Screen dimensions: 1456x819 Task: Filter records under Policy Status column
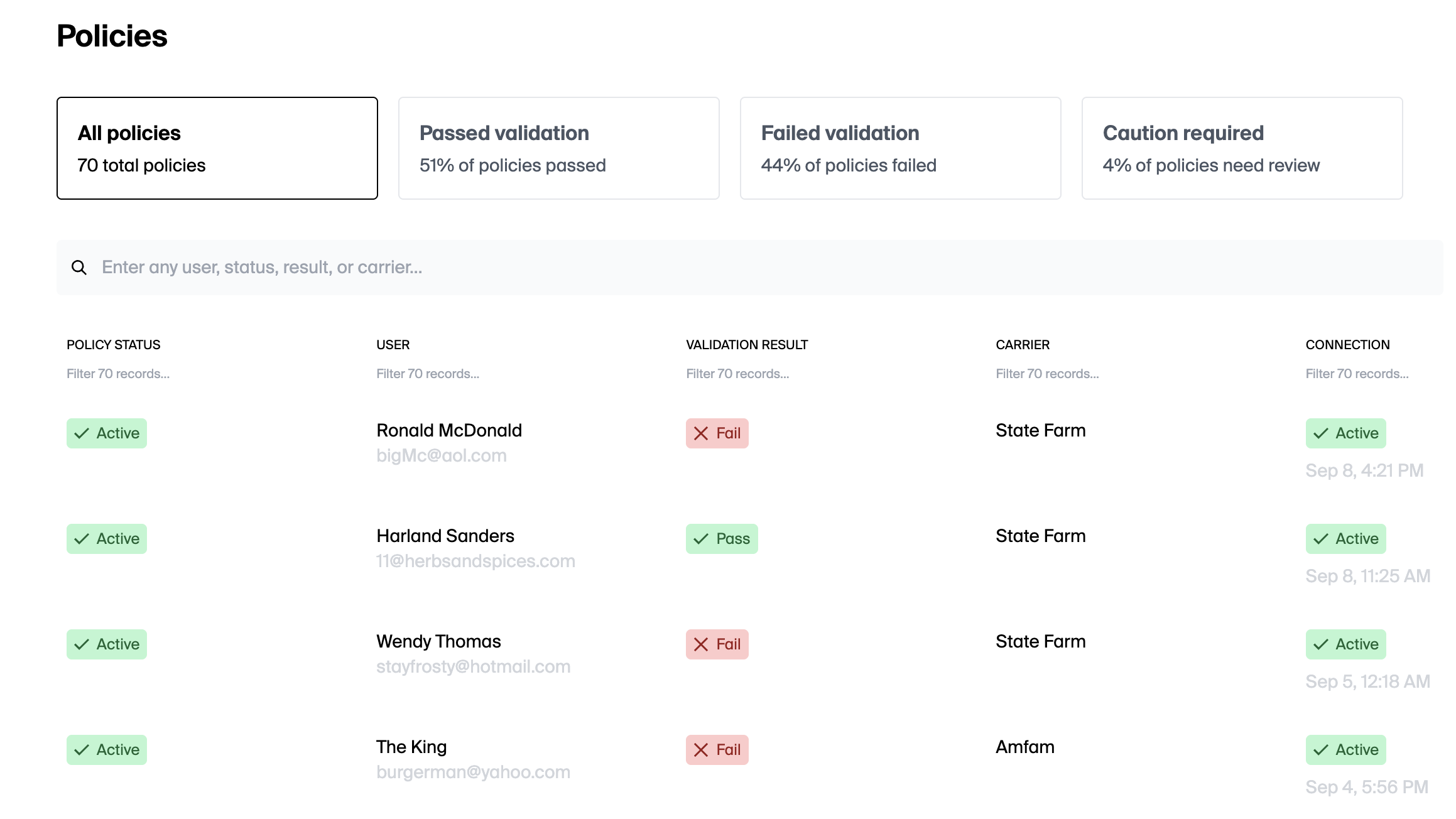click(x=118, y=374)
